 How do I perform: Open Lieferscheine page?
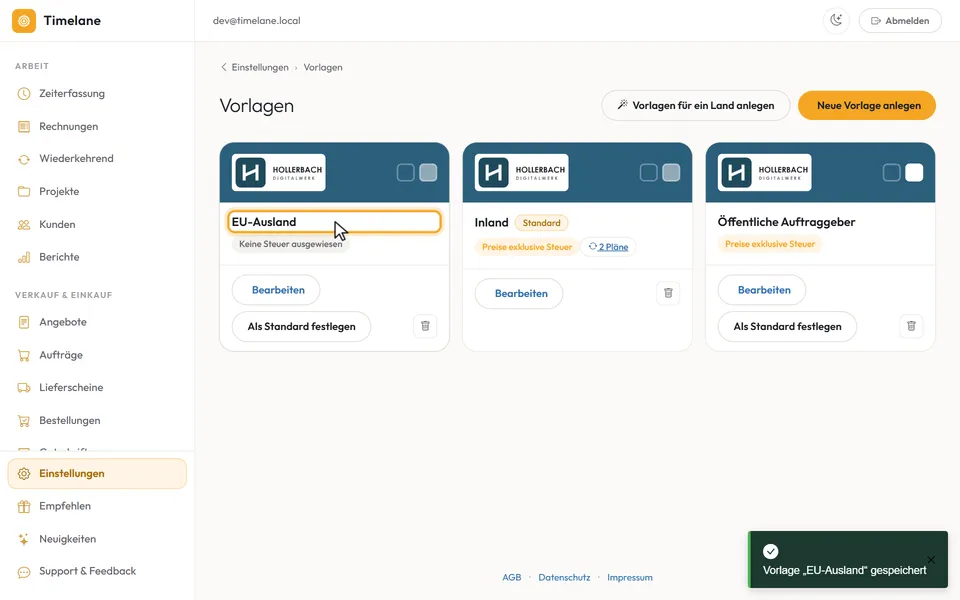tap(97, 388)
